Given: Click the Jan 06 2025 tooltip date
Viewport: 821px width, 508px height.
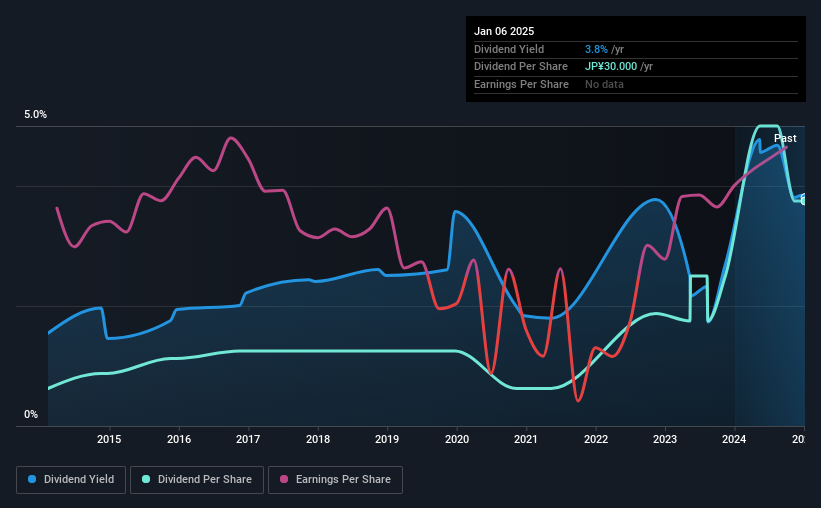Looking at the screenshot, I should (504, 31).
